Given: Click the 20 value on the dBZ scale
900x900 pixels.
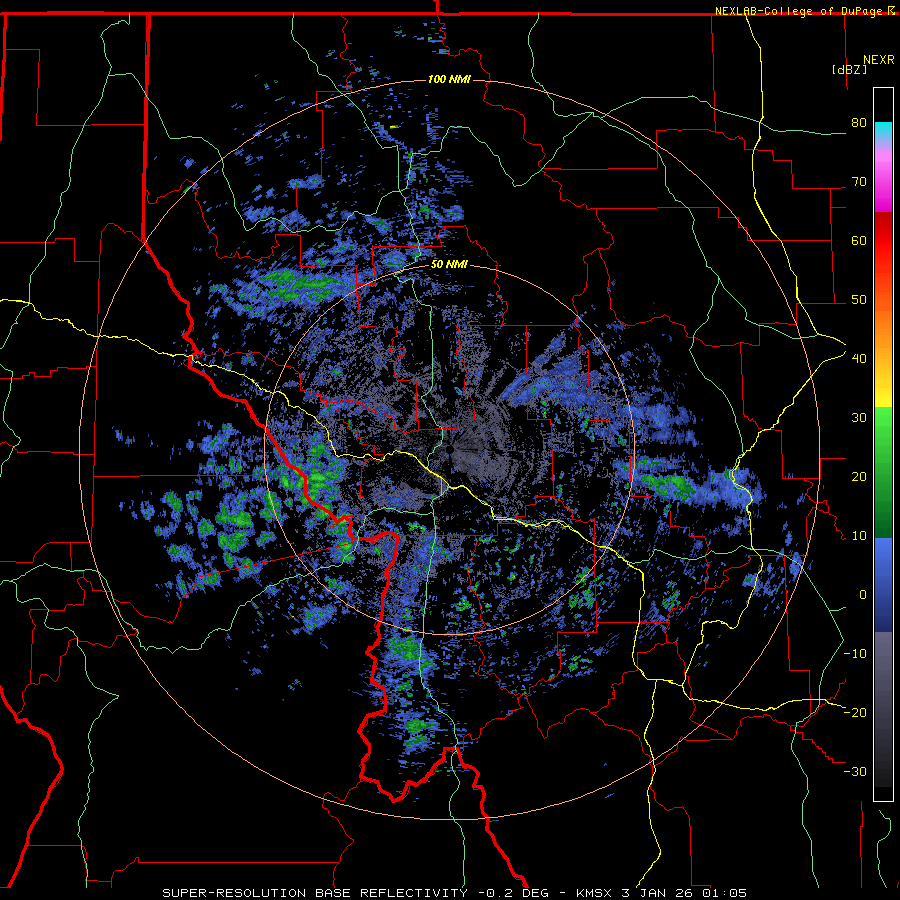Looking at the screenshot, I should (x=859, y=477).
